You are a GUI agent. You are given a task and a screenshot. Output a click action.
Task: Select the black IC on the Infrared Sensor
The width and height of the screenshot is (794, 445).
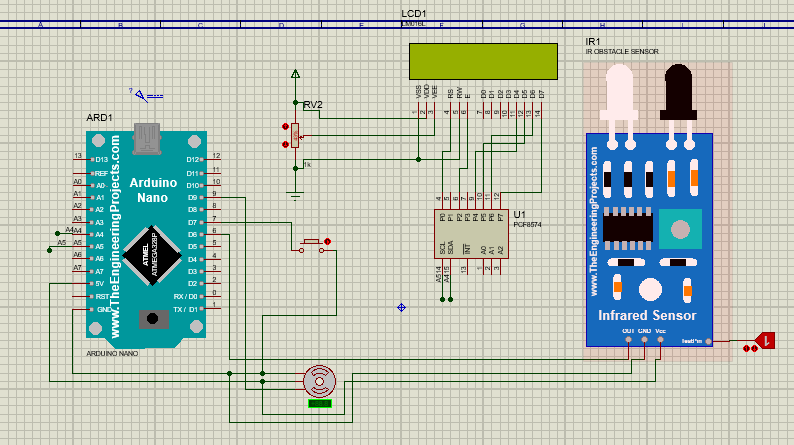pyautogui.click(x=627, y=228)
